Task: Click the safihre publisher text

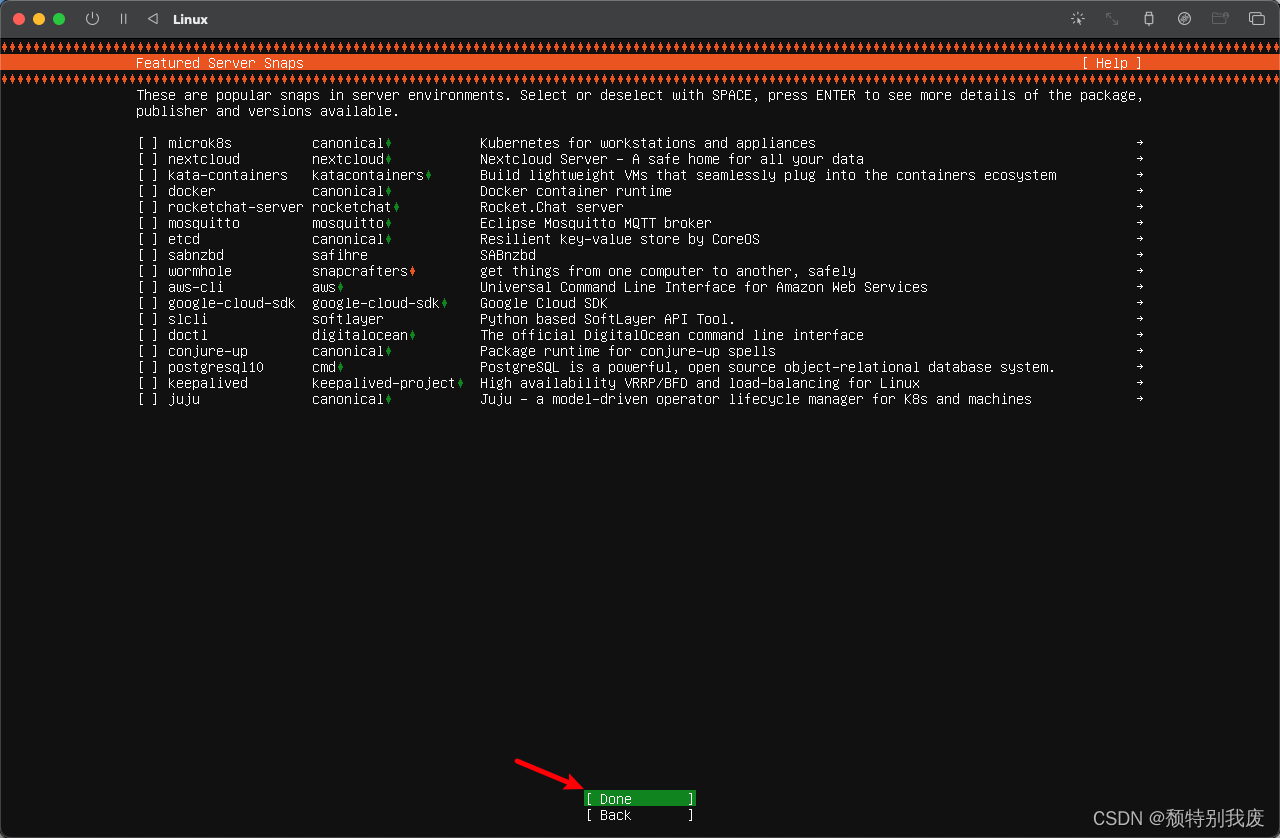Action: coord(340,255)
